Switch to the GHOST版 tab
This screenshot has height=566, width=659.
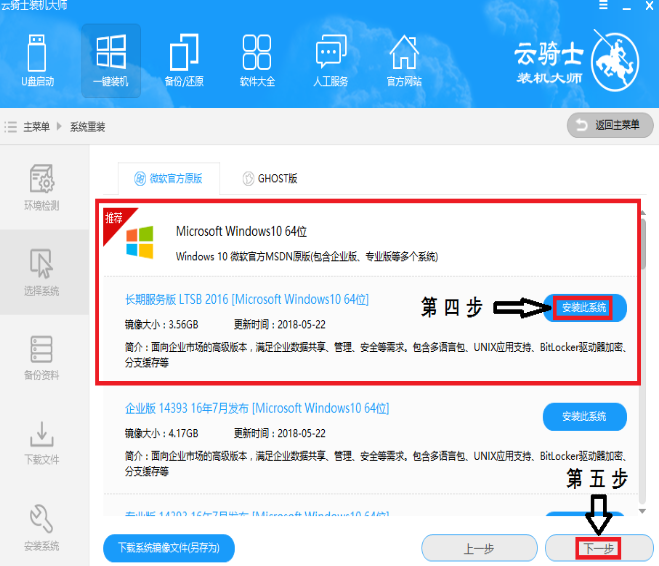270,179
